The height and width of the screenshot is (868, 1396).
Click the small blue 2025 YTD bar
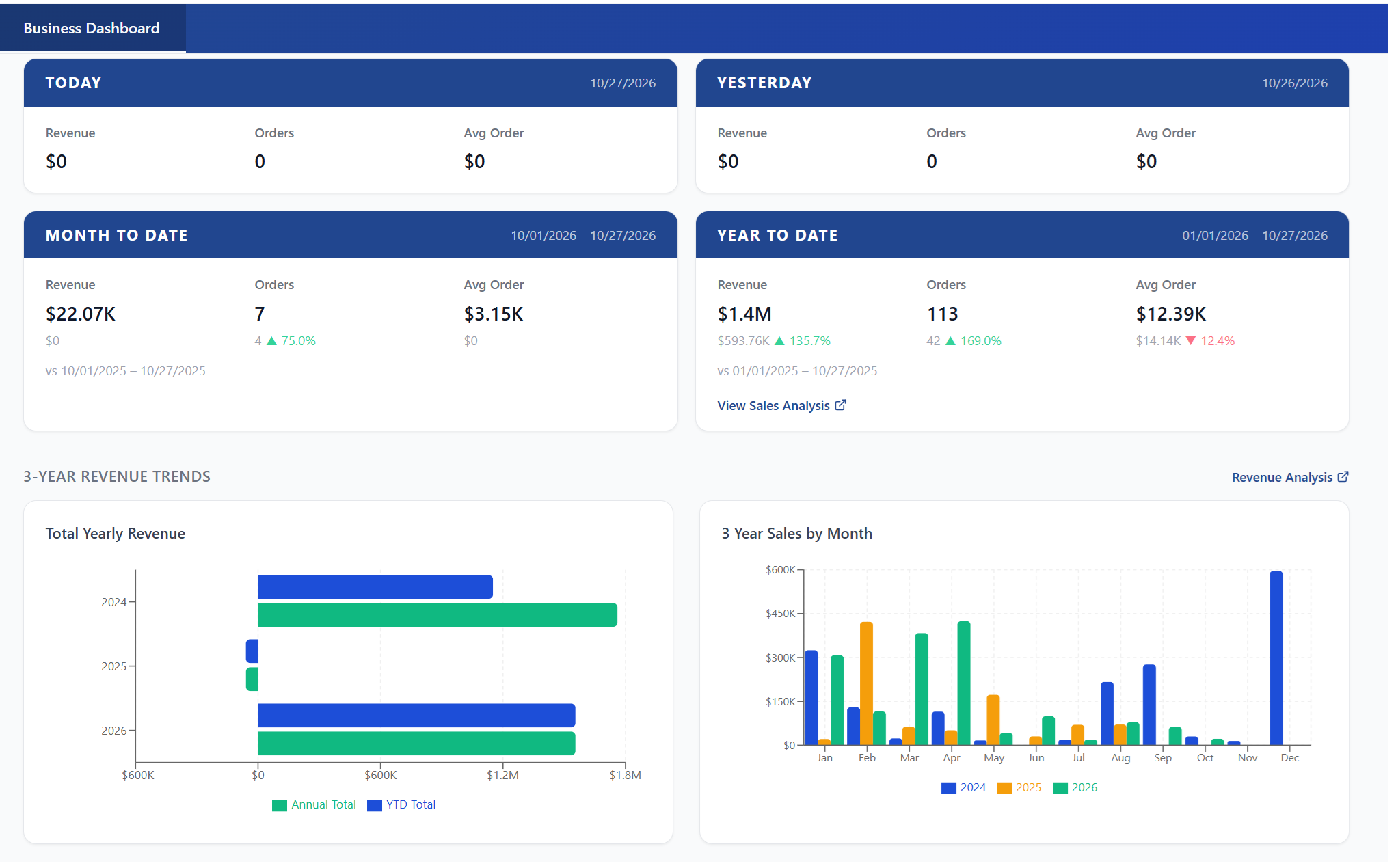tap(252, 651)
